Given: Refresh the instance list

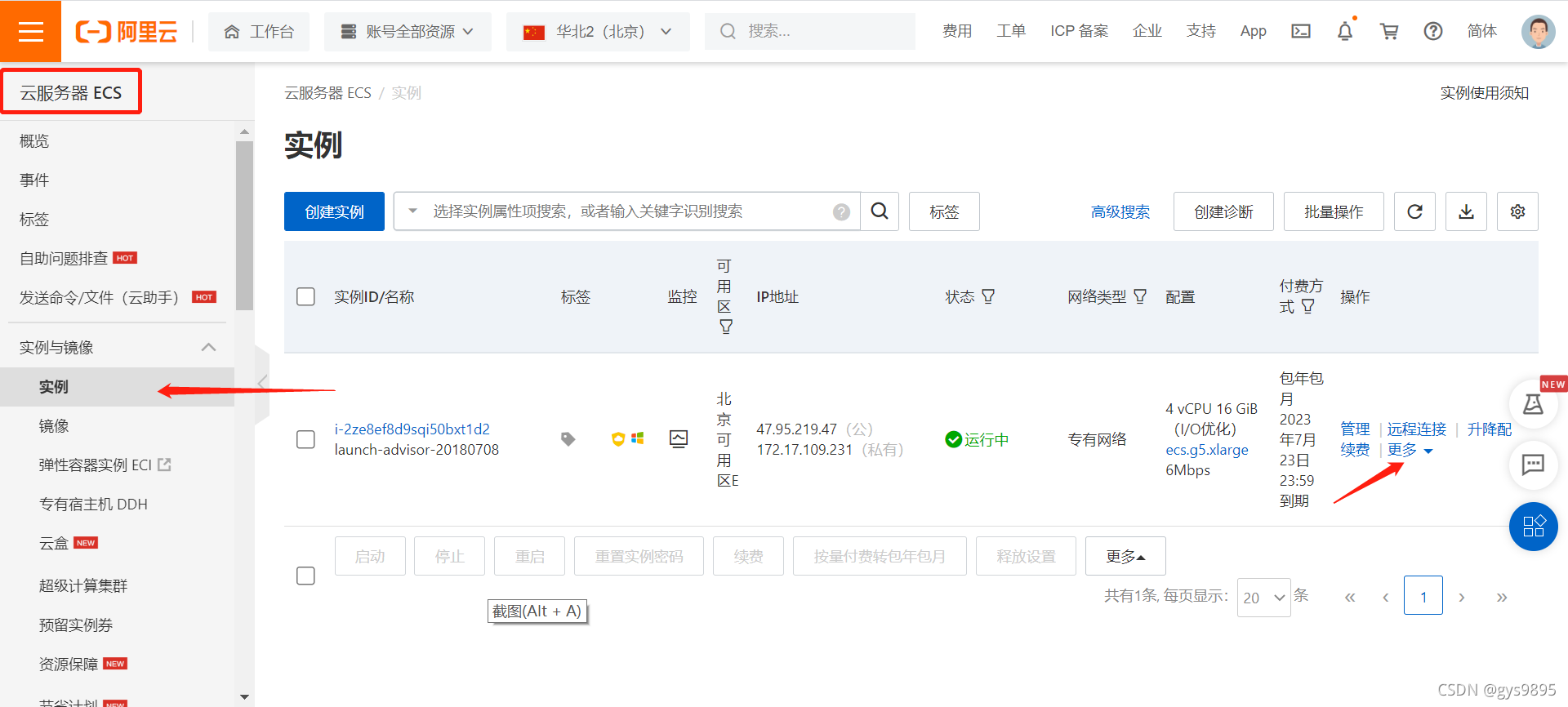Looking at the screenshot, I should tap(1415, 211).
